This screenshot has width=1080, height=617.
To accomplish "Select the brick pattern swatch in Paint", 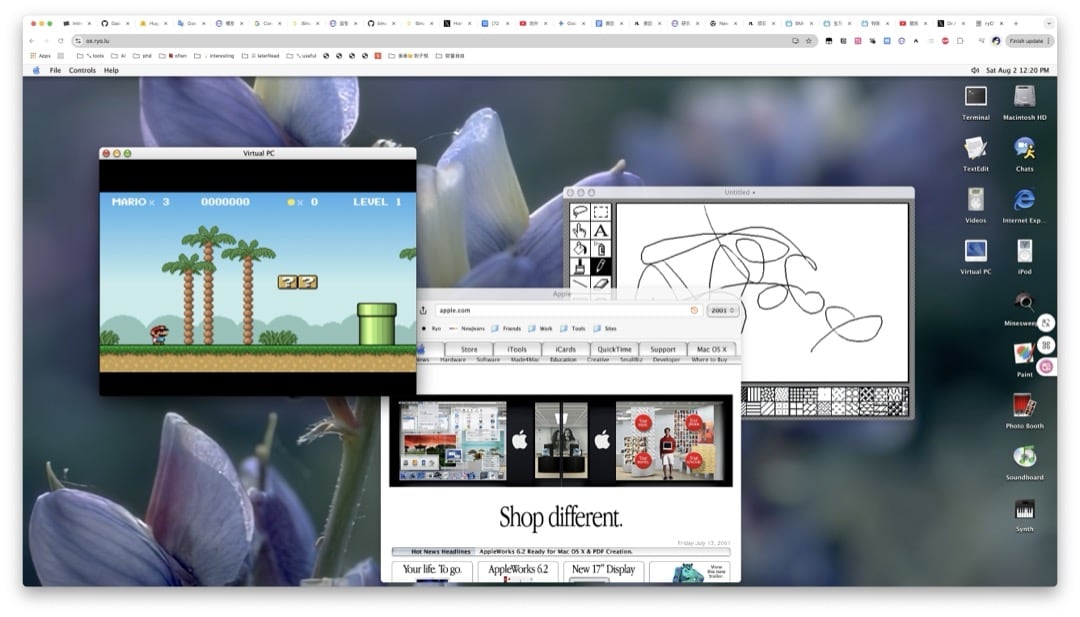I will pos(811,394).
